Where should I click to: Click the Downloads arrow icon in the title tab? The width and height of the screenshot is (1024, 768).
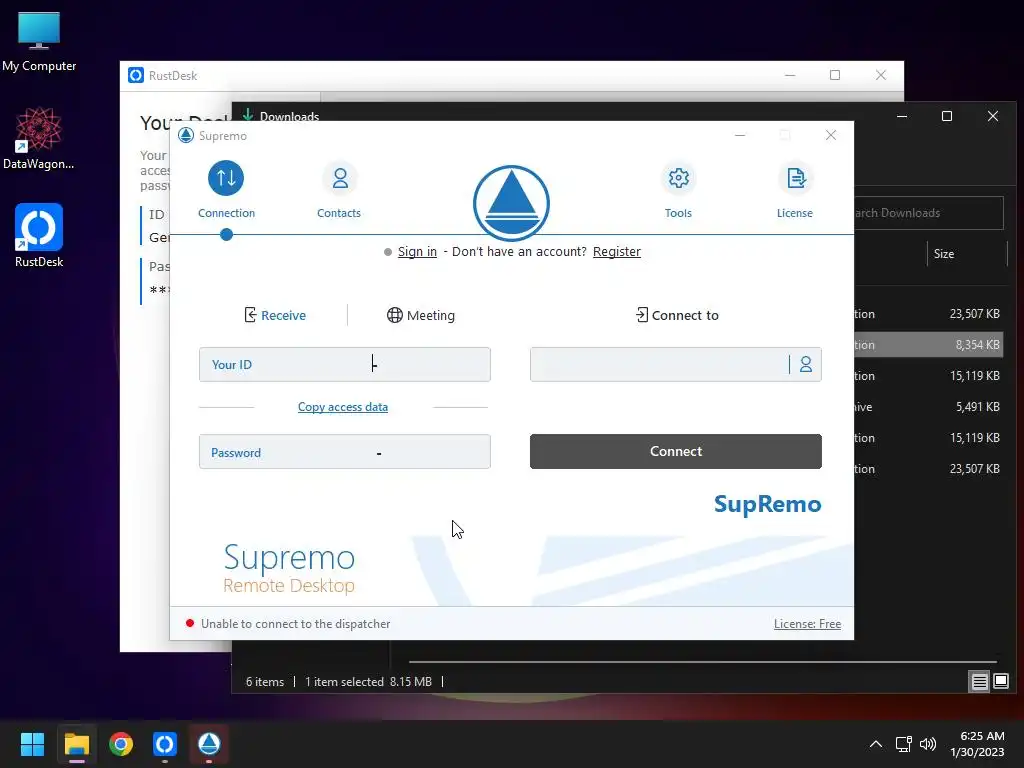248,115
